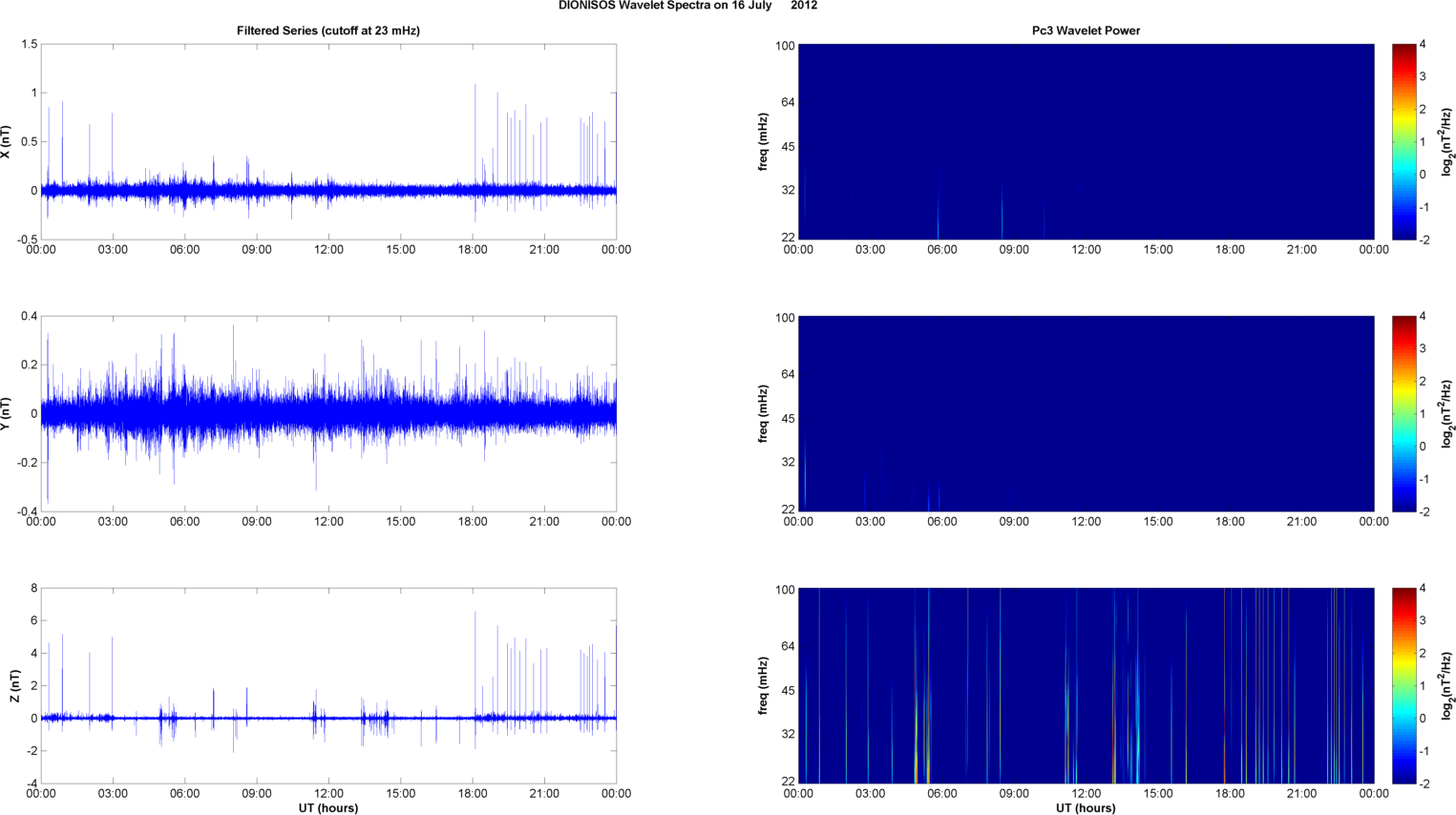
Task: Click 'UT (hours)' label under the Z series plot
Action: tap(328, 808)
